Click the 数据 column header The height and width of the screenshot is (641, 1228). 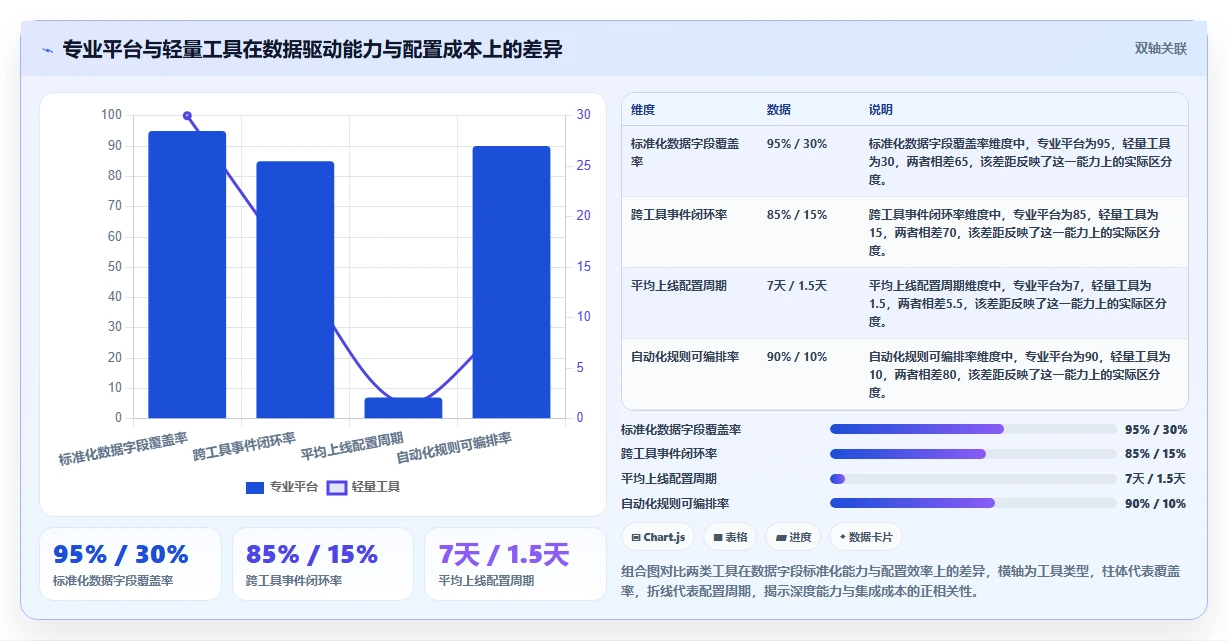[x=779, y=110]
